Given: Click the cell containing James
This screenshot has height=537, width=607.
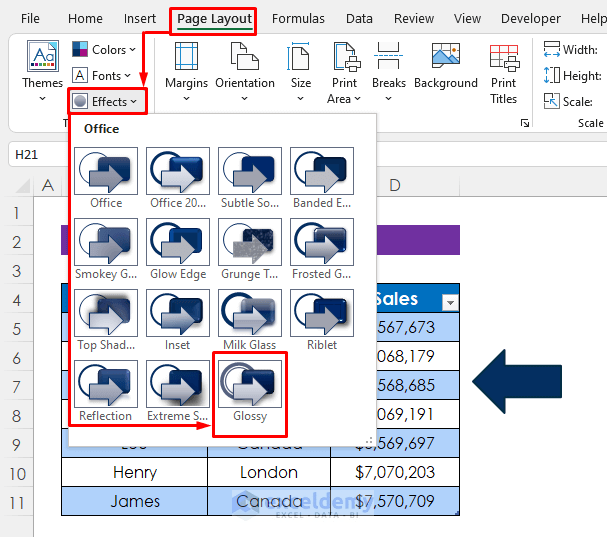Looking at the screenshot, I should pyautogui.click(x=135, y=501).
